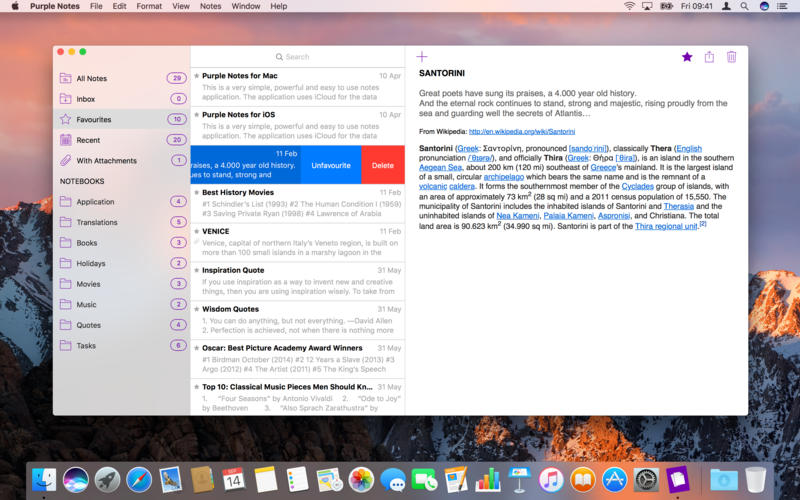Open the Format menu
Viewport: 800px width, 500px height.
point(149,6)
